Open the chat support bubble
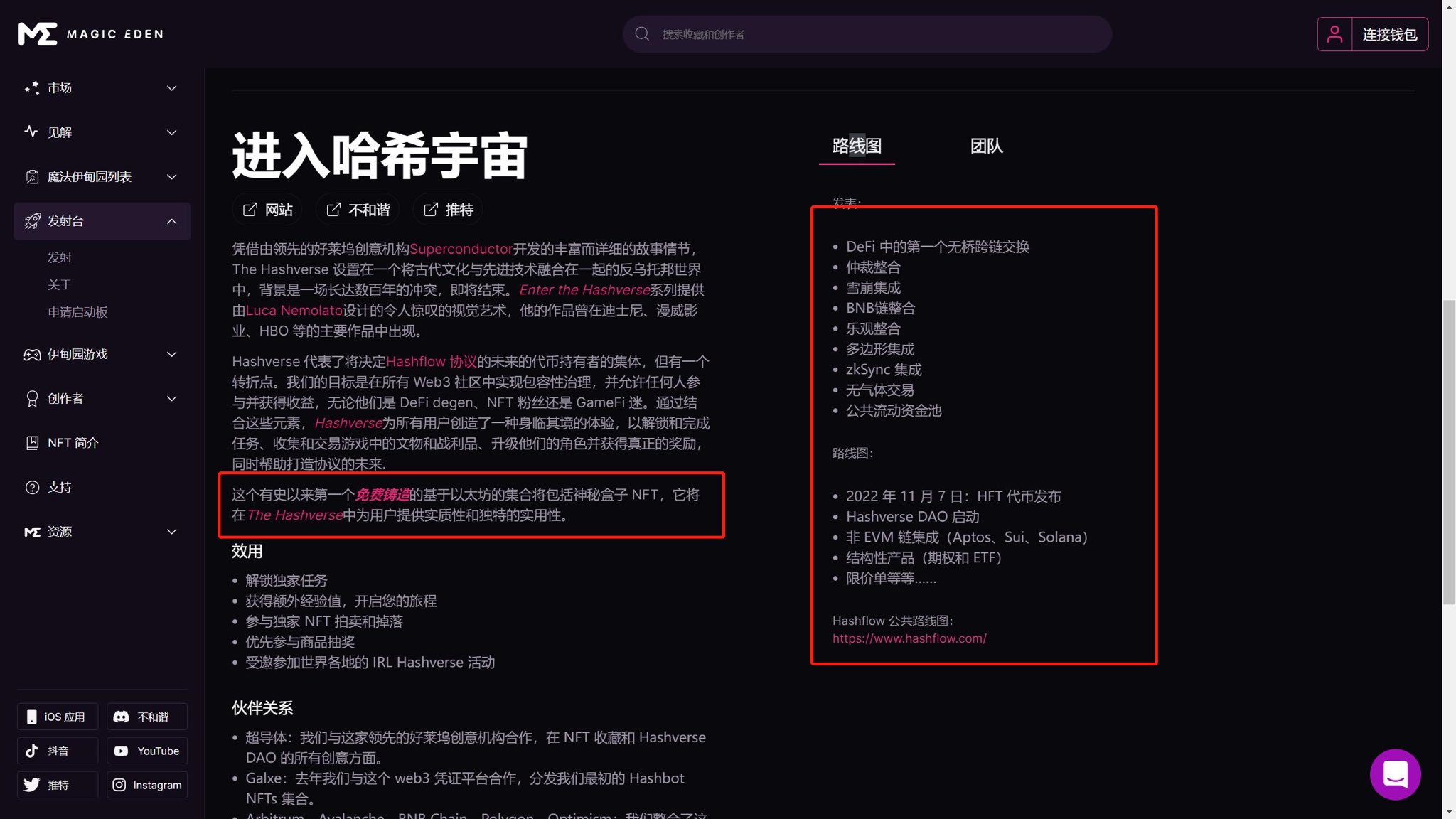Viewport: 1456px width, 819px height. coord(1395,774)
